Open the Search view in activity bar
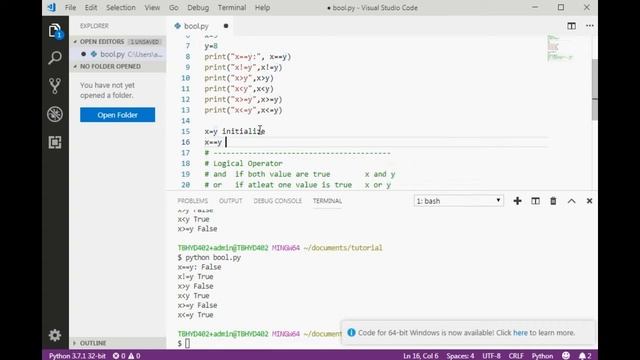Viewport: 640px width, 360px height. tap(55, 58)
